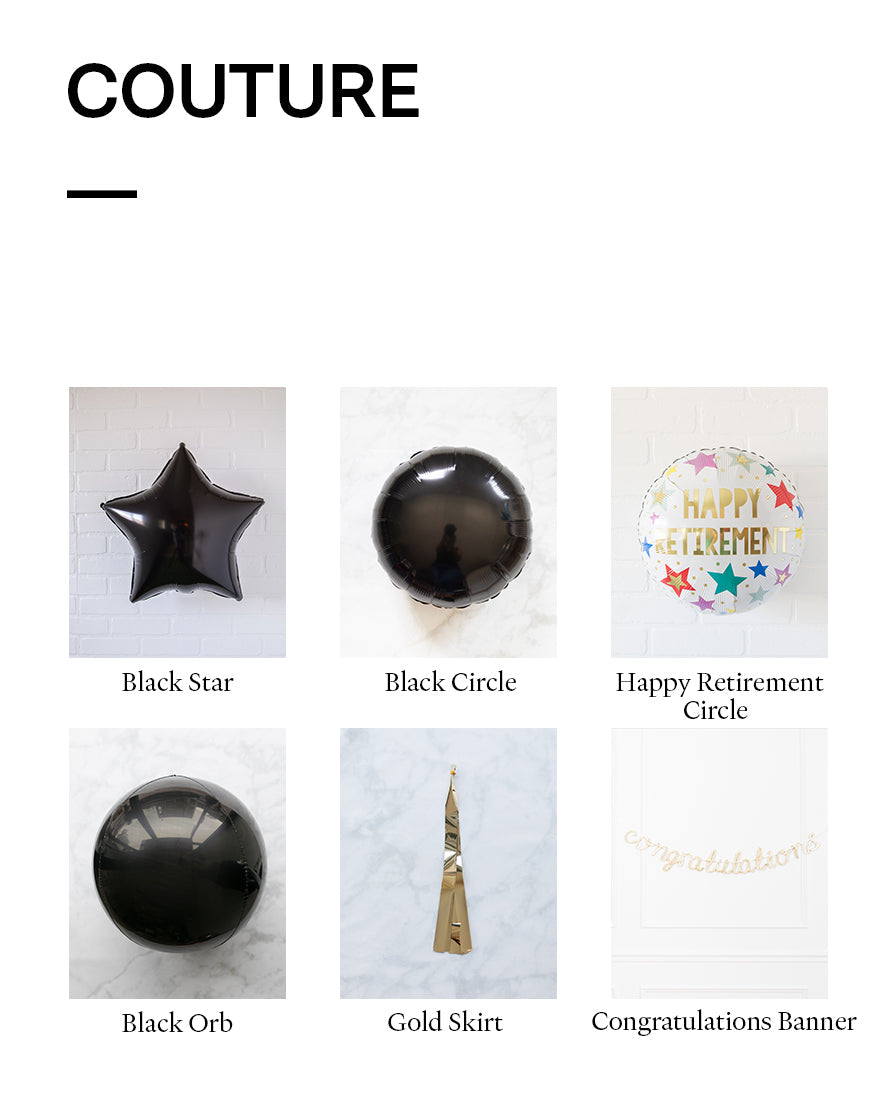
Task: Select the gold HAPPY RETIREMENT lettering on balloon
Action: coord(722,522)
